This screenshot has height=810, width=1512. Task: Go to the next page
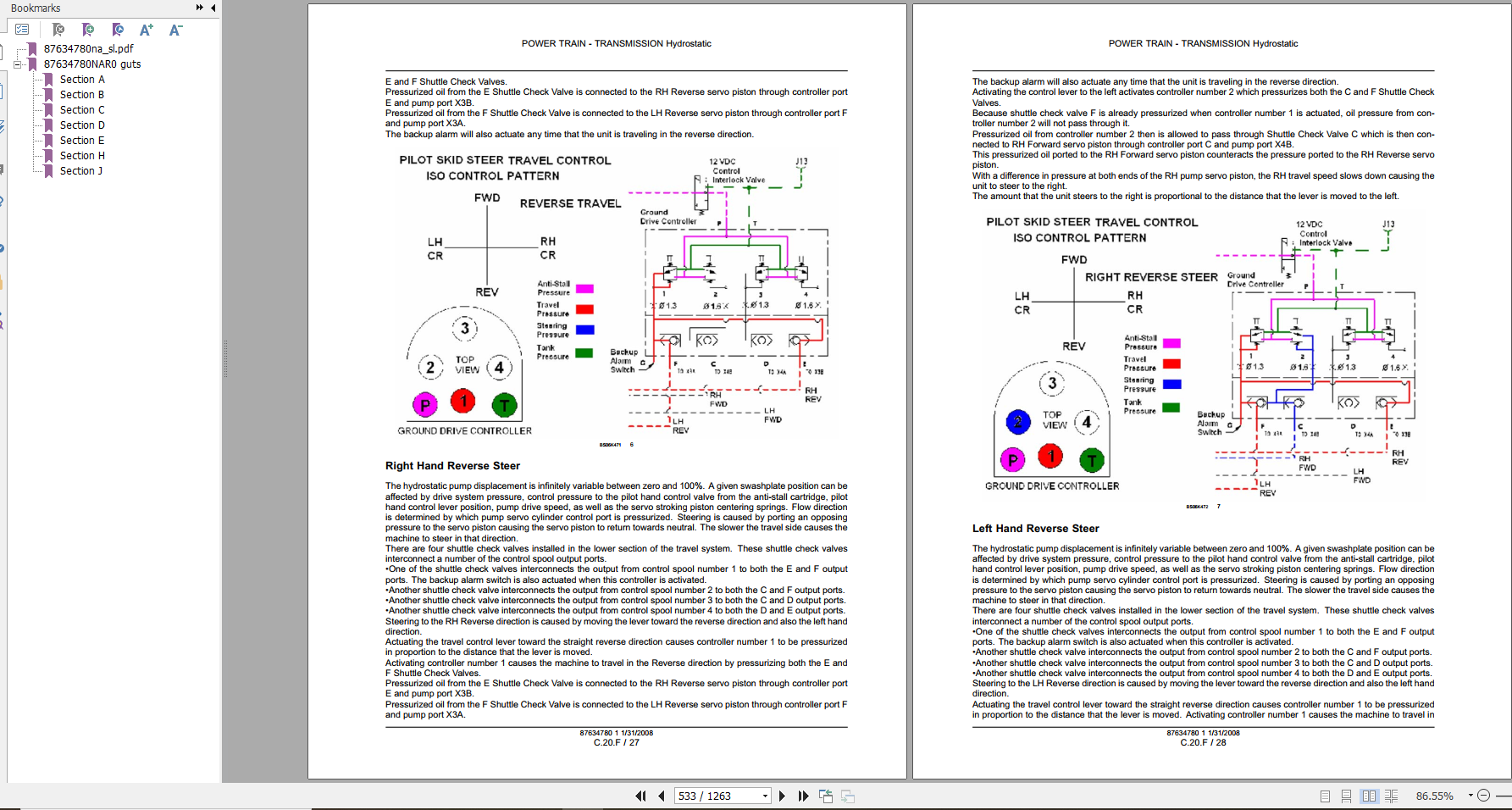tap(782, 796)
